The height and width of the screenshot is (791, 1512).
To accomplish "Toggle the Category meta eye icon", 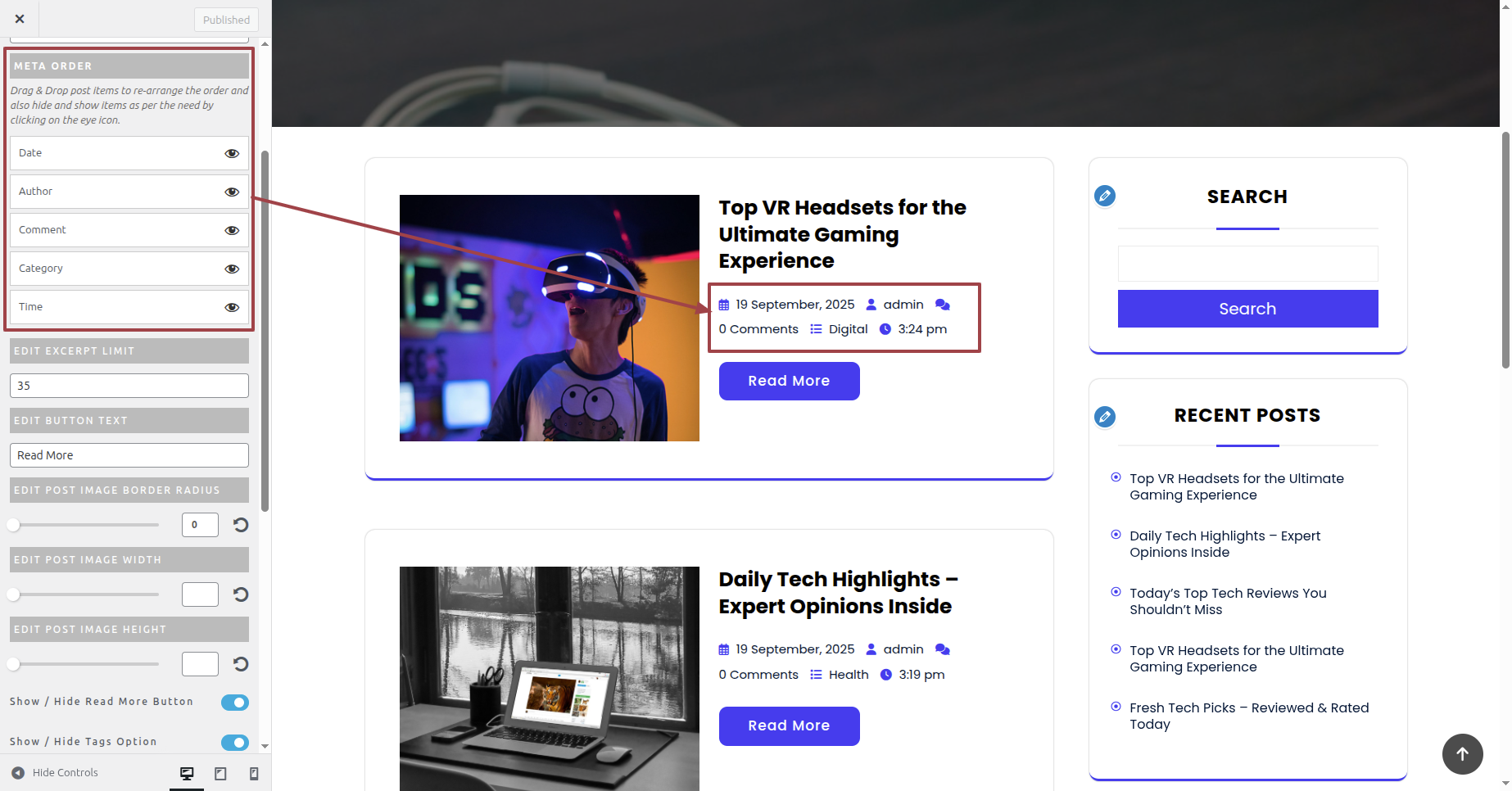I will (232, 269).
